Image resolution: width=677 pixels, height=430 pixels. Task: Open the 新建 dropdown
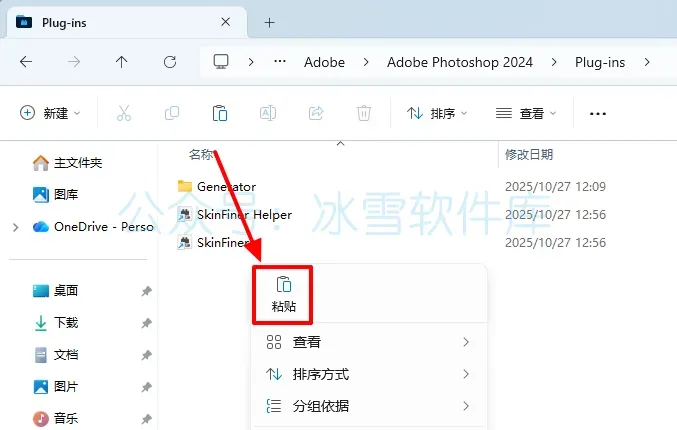pyautogui.click(x=50, y=113)
